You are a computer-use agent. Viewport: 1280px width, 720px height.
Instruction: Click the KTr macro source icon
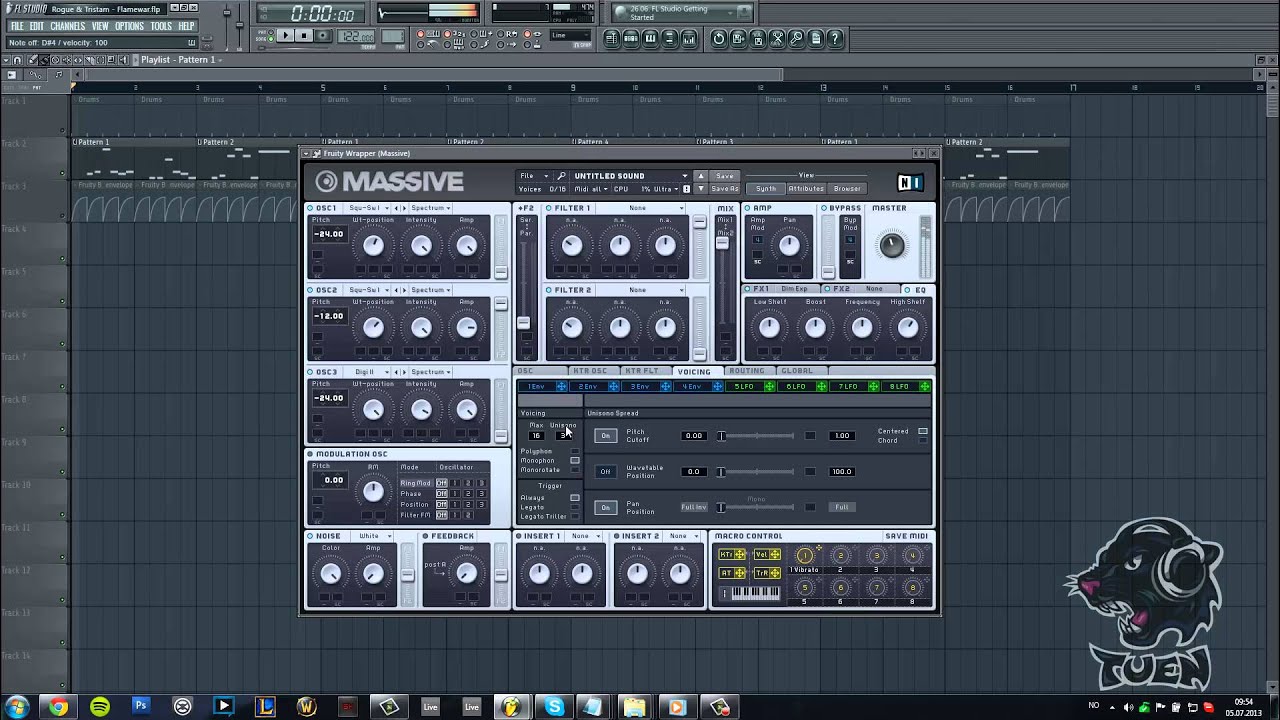(733, 555)
